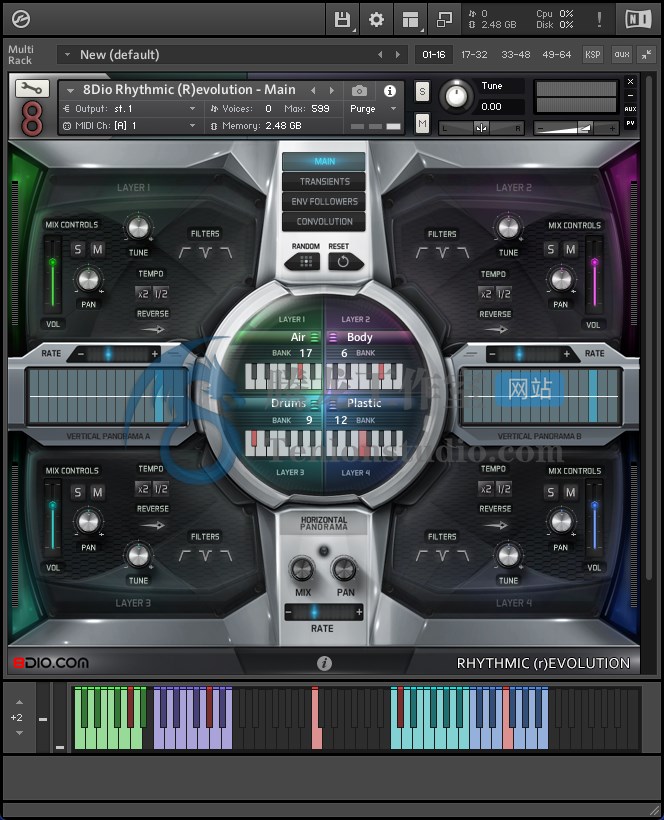Open the ENV FOLLOWERS page tab

click(324, 201)
